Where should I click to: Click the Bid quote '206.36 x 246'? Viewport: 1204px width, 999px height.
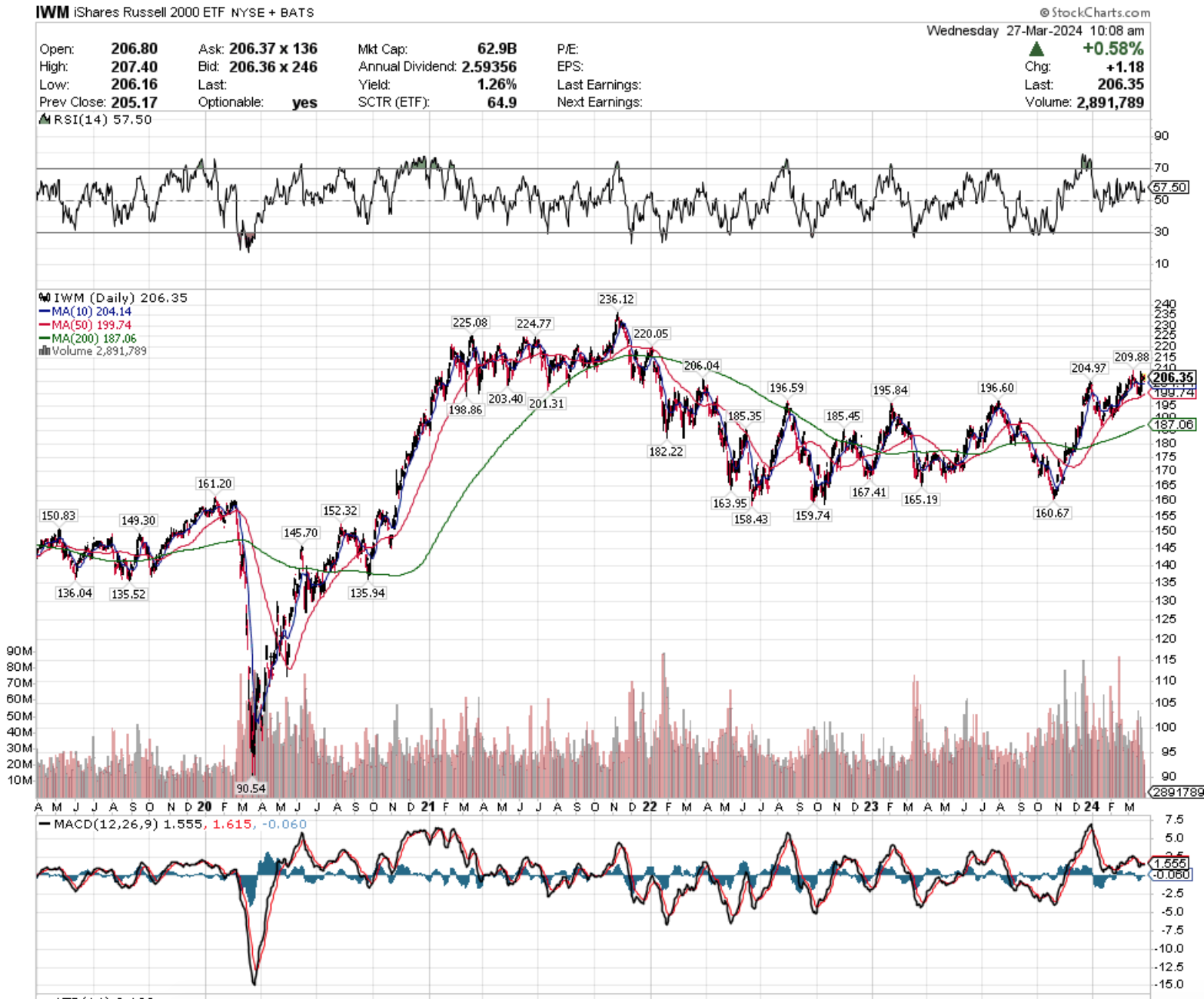(x=273, y=67)
